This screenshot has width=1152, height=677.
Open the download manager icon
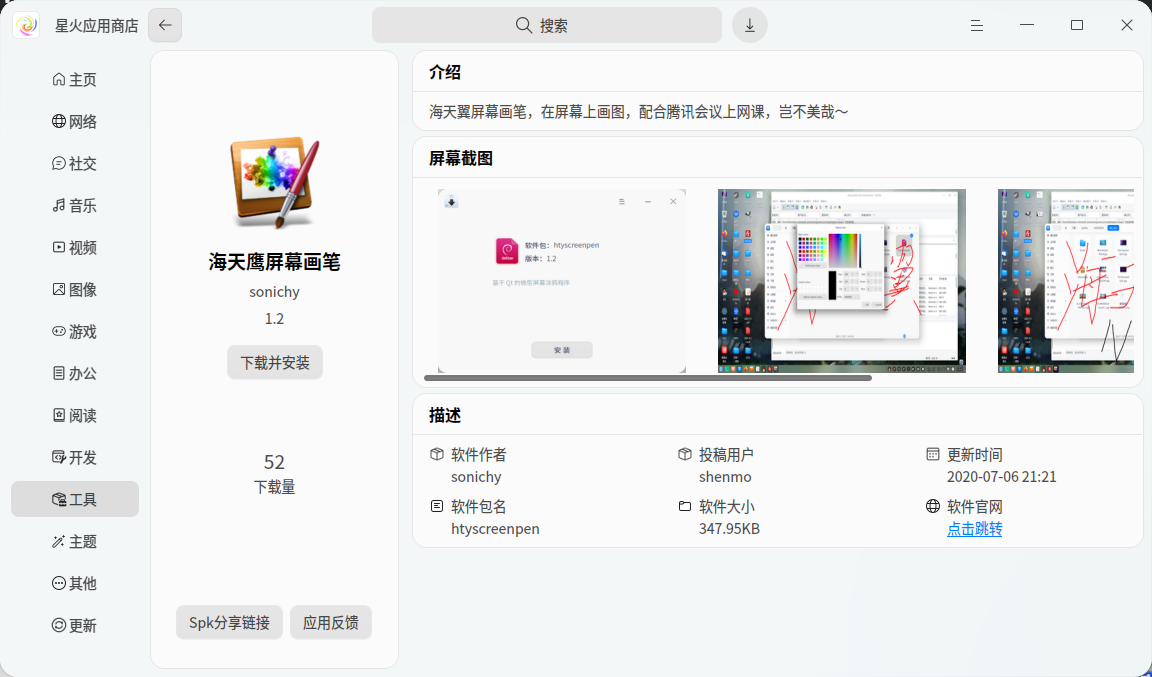749,25
